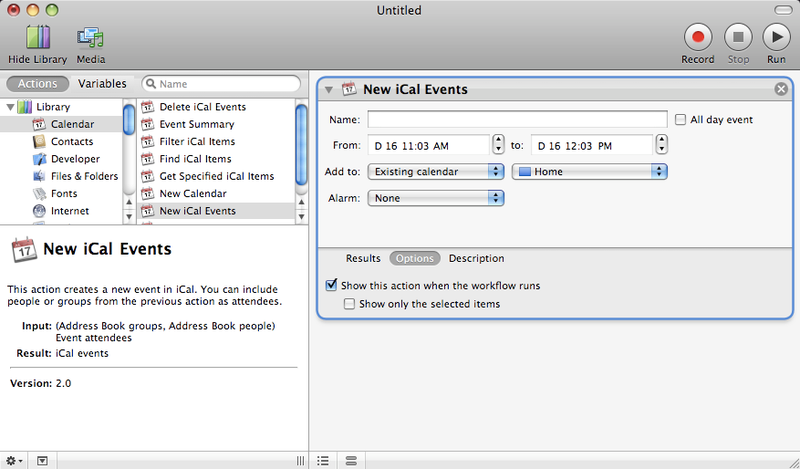Select Calendar category in Library
800x469 pixels.
(61, 124)
